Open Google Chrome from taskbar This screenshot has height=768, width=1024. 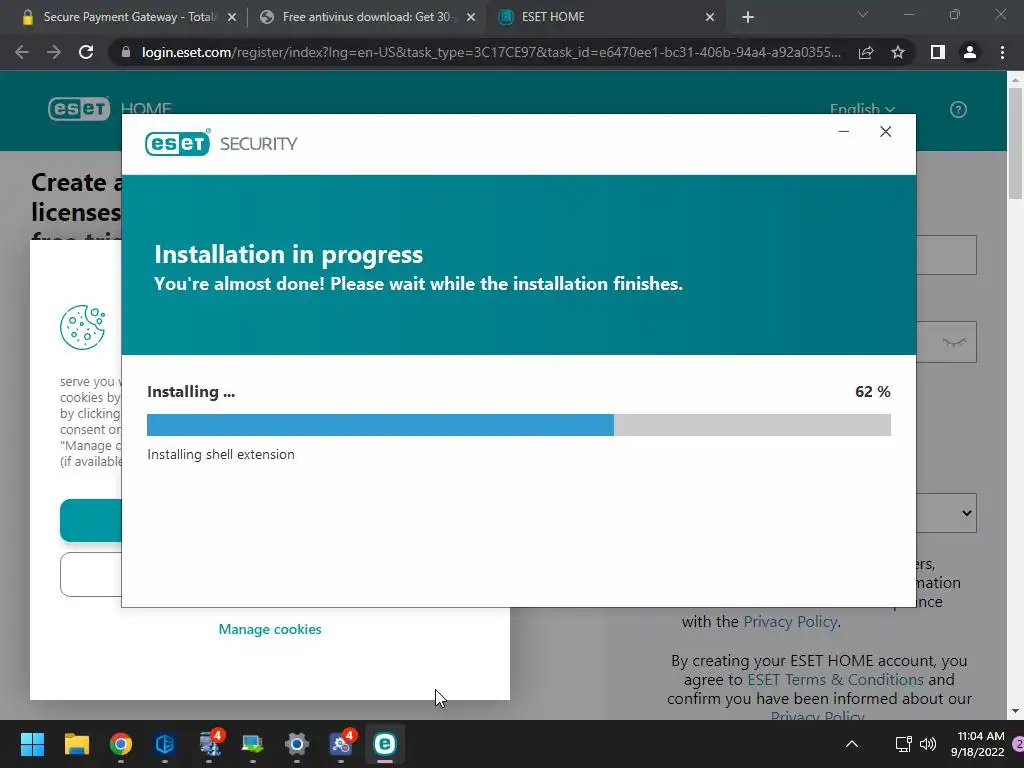121,744
